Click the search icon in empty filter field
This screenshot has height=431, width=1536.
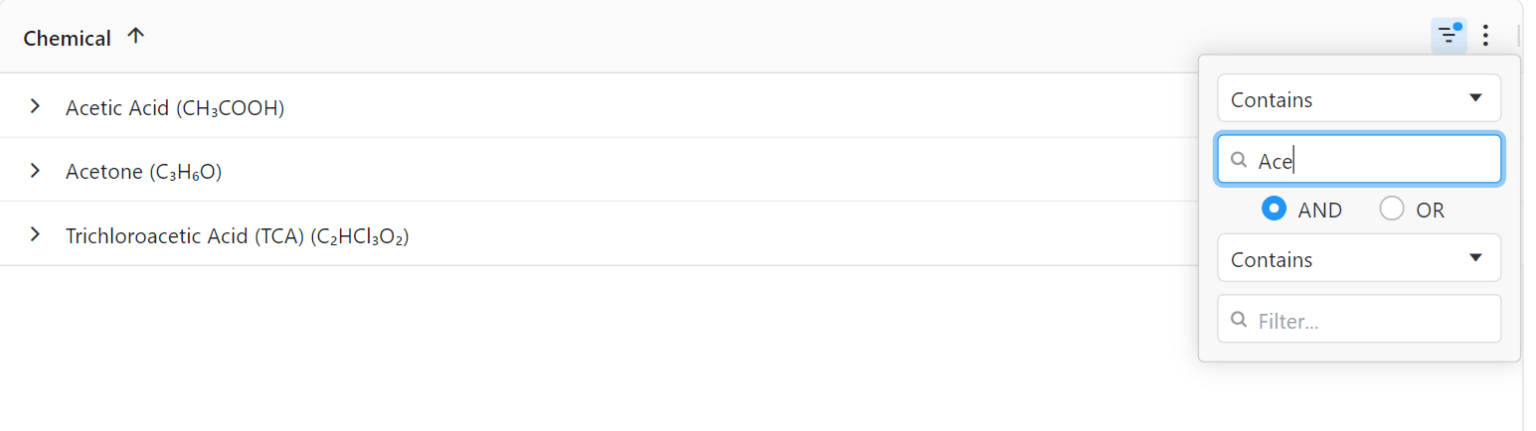click(x=1239, y=320)
